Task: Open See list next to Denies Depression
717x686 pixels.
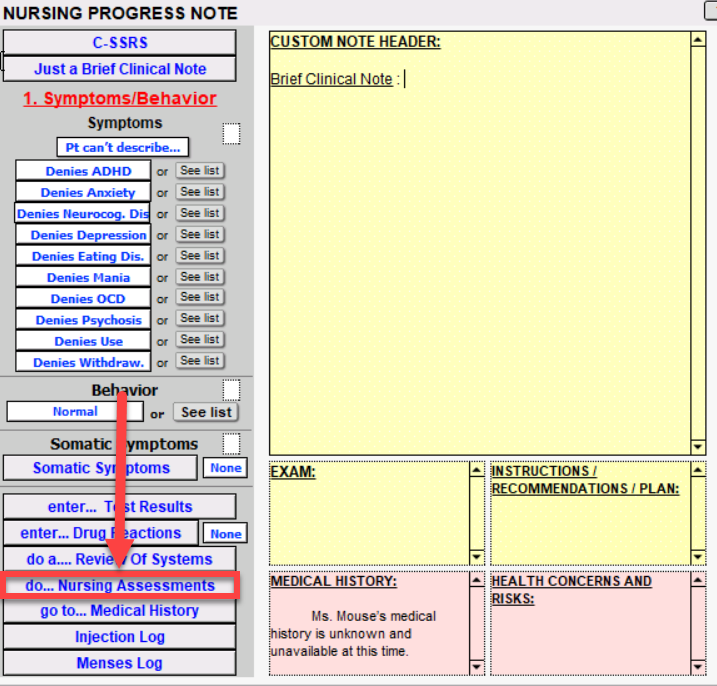Action: click(x=200, y=234)
